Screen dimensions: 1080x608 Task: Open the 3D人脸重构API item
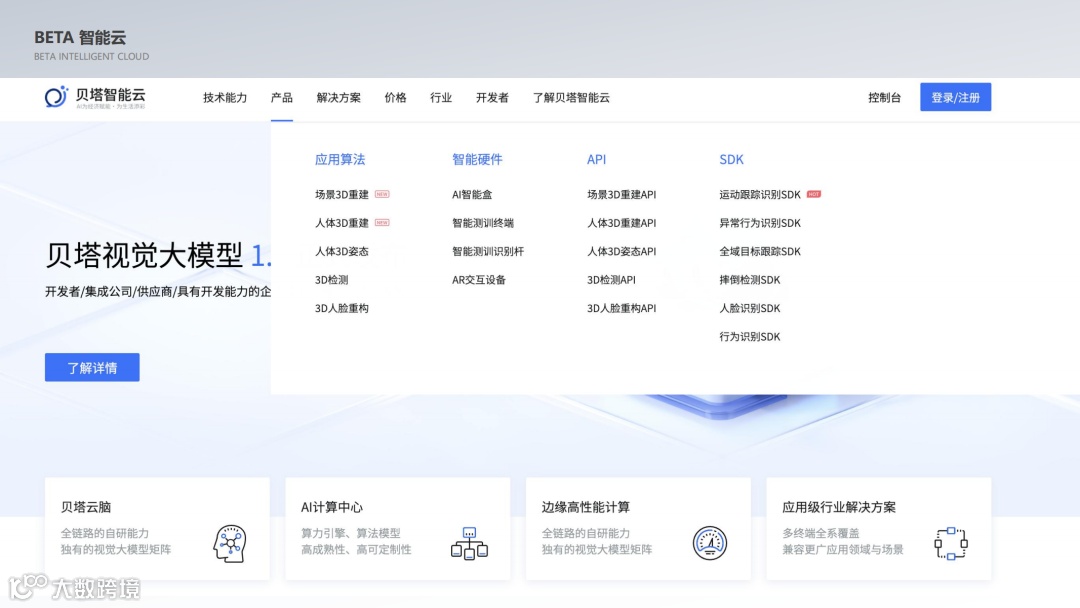pyautogui.click(x=621, y=308)
